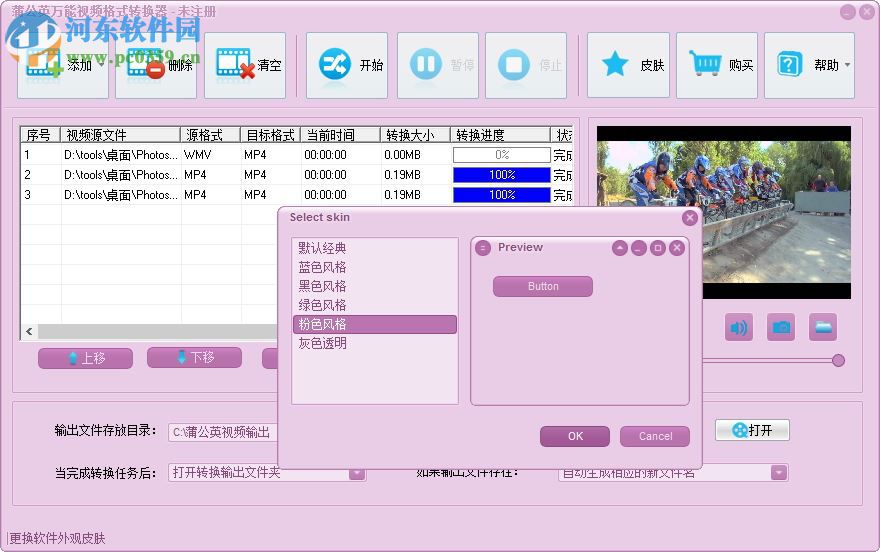Click the table's scroll-left arrow
This screenshot has width=880, height=552.
point(29,332)
